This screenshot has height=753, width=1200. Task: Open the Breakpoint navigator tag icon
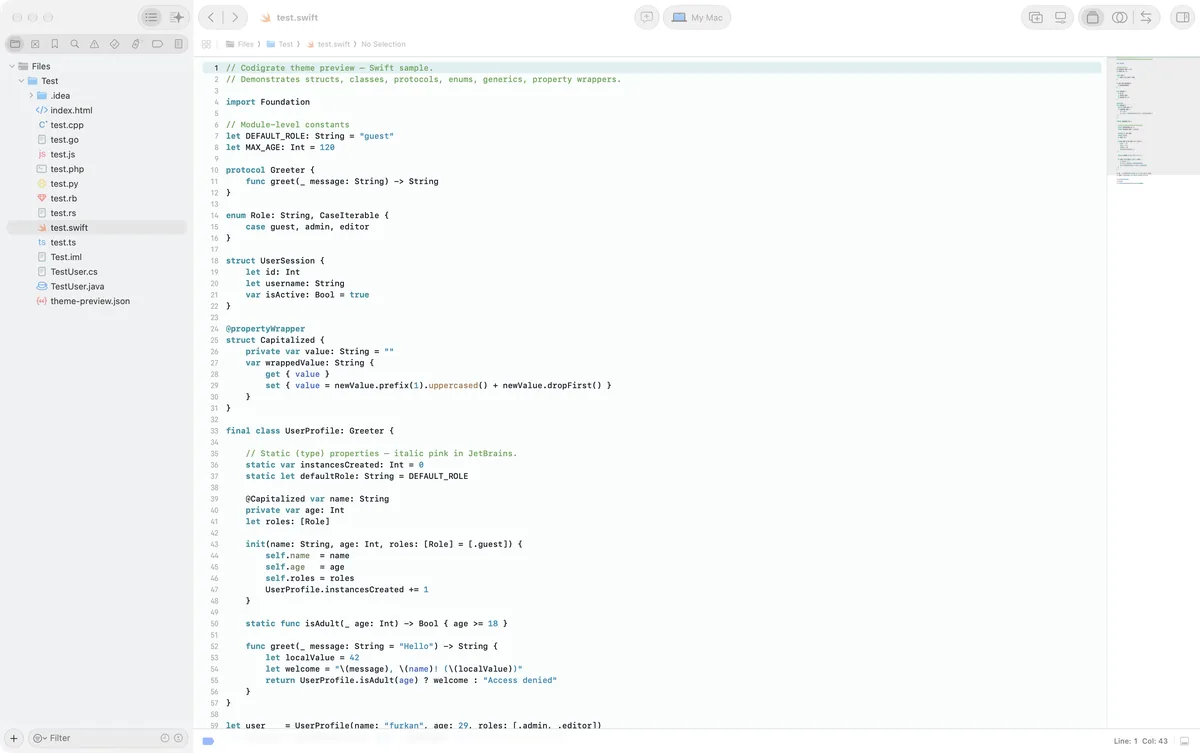[x=158, y=44]
